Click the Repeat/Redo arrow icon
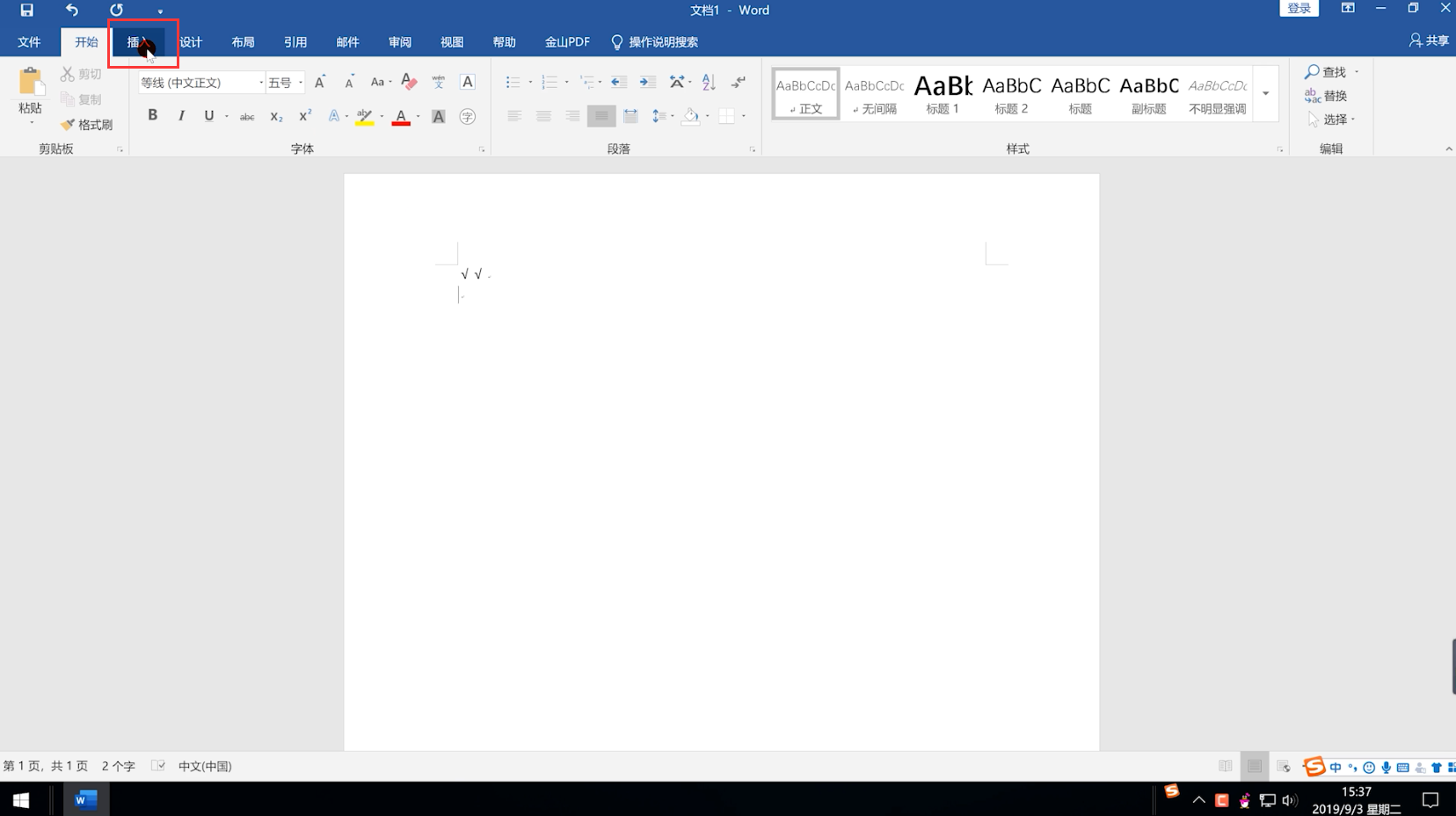This screenshot has width=1456, height=816. coord(116,11)
